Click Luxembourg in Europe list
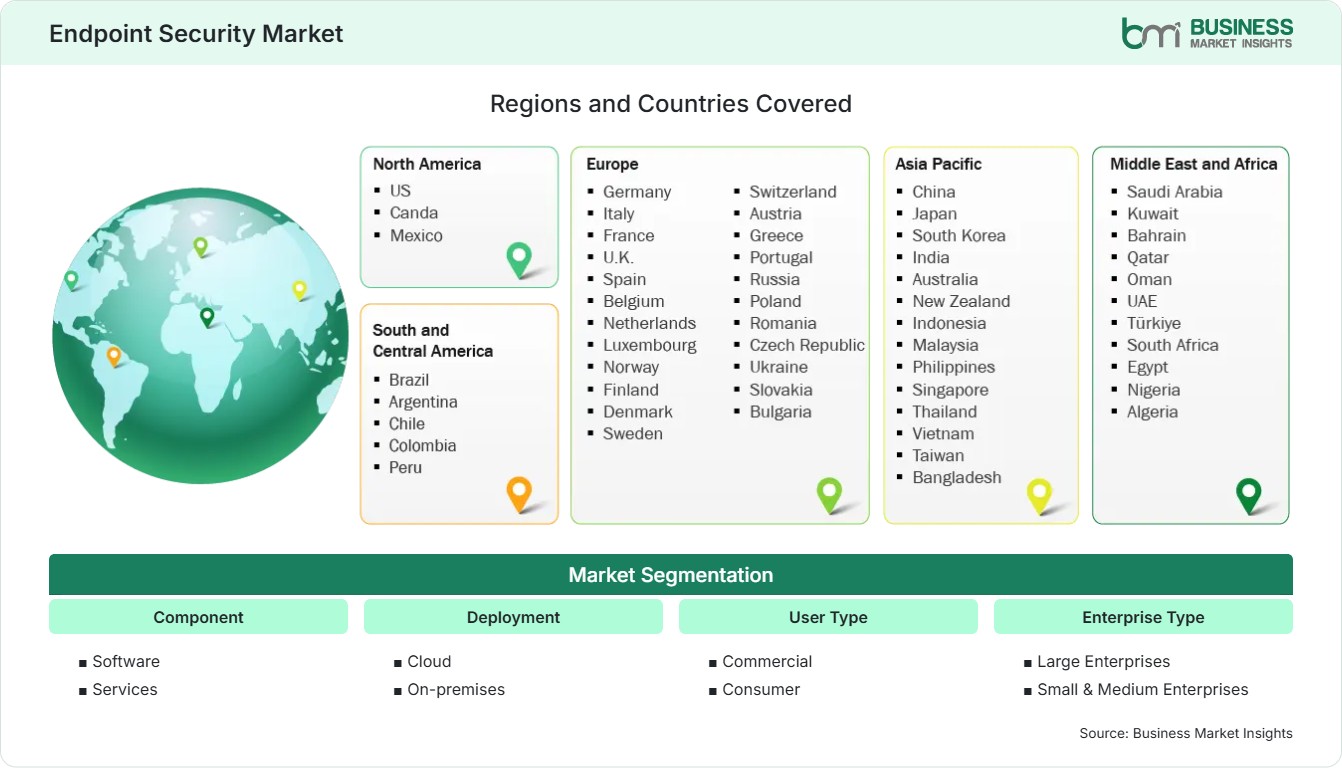1342x768 pixels. tap(650, 345)
